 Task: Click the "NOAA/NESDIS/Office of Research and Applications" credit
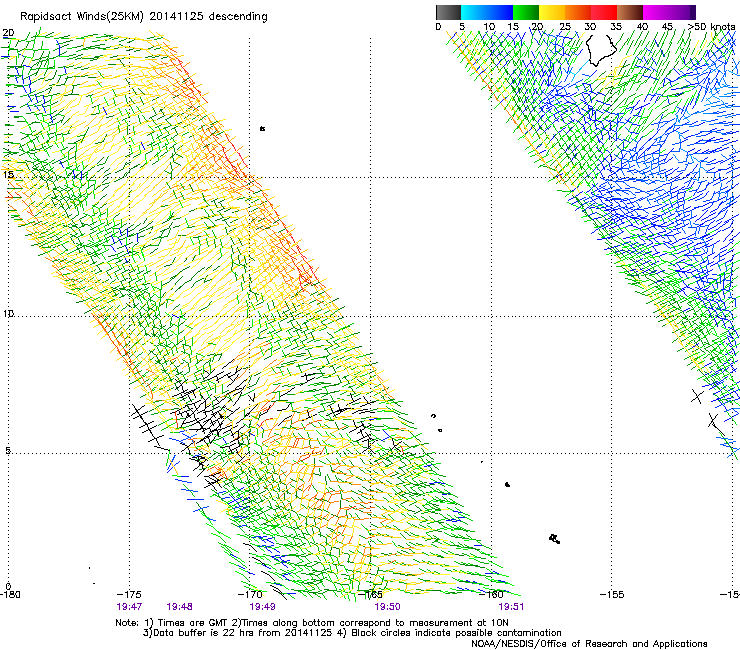pyautogui.click(x=589, y=644)
